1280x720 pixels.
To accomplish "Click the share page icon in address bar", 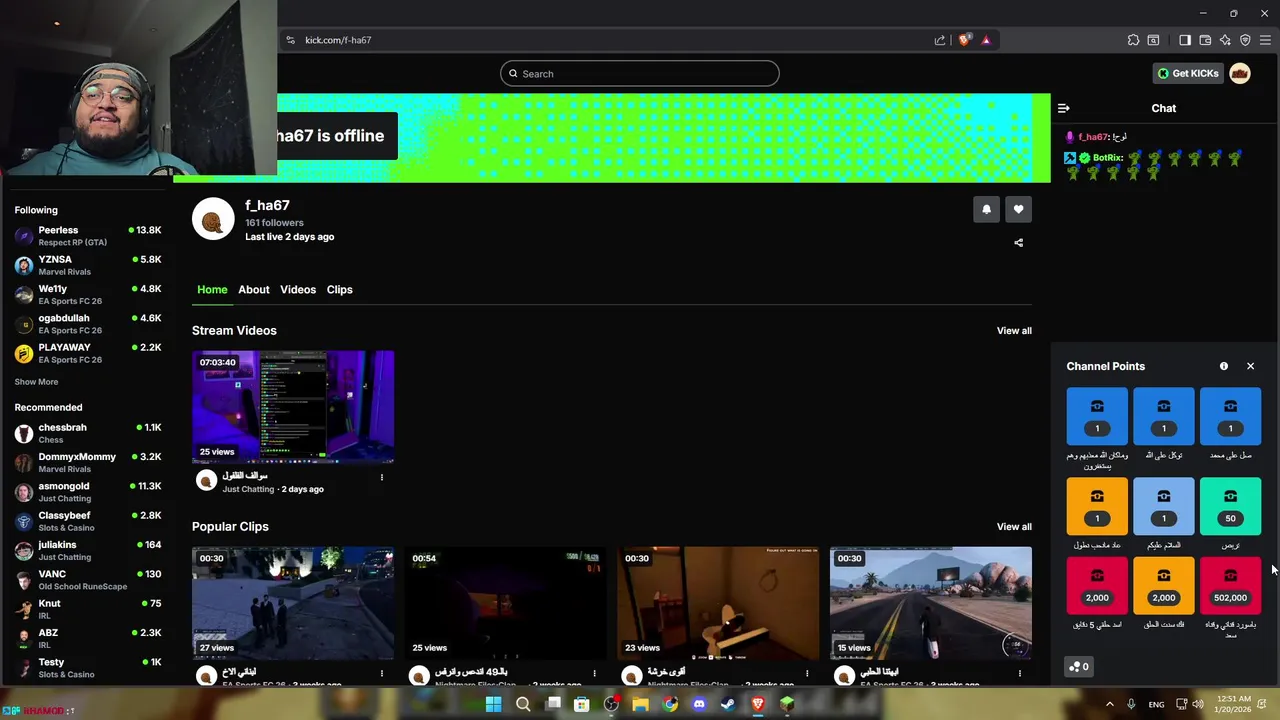I will (x=940, y=40).
